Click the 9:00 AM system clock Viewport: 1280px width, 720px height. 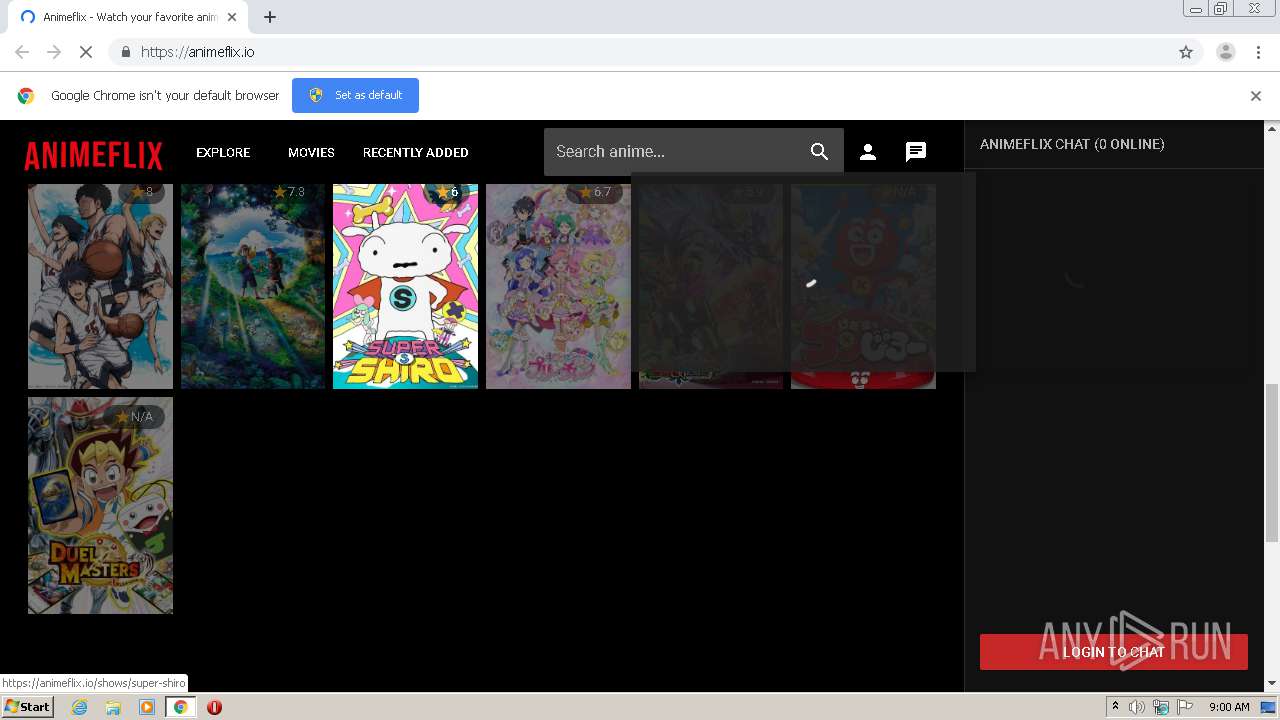[1229, 707]
